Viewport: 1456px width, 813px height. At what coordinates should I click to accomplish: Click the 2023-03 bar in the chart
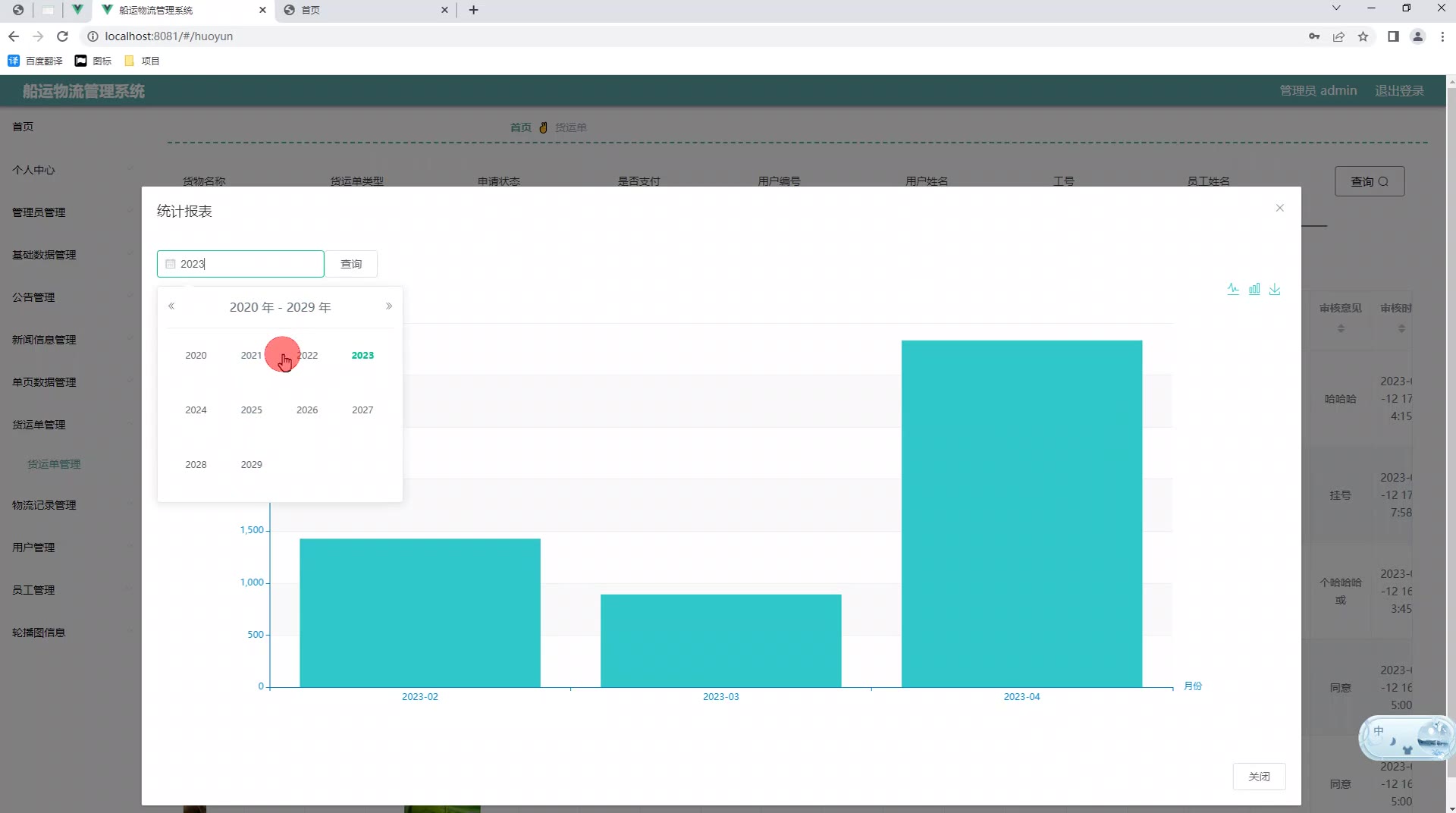coord(720,641)
